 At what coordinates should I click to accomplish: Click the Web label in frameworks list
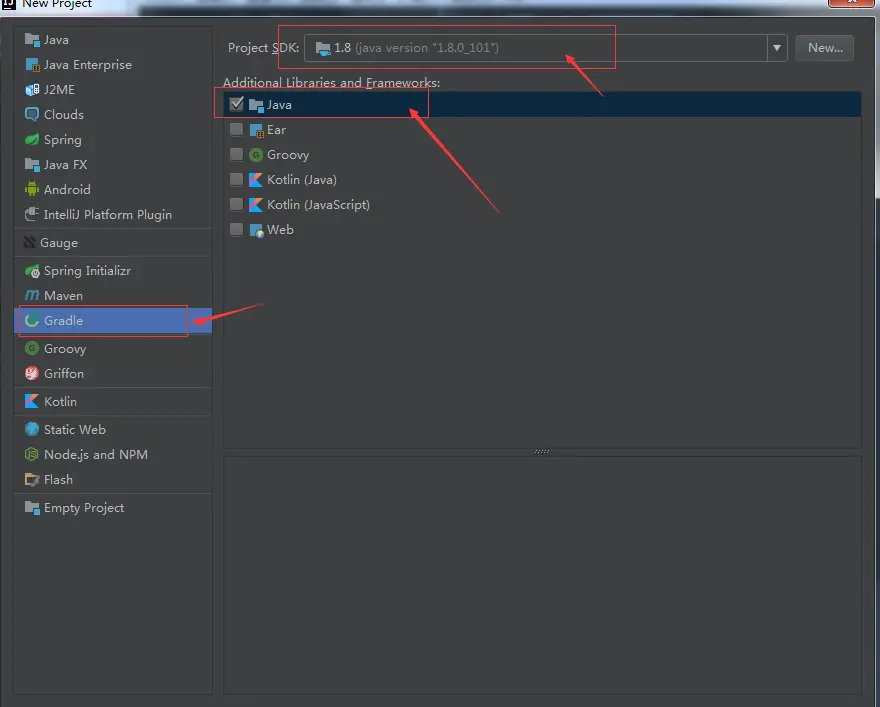[280, 230]
